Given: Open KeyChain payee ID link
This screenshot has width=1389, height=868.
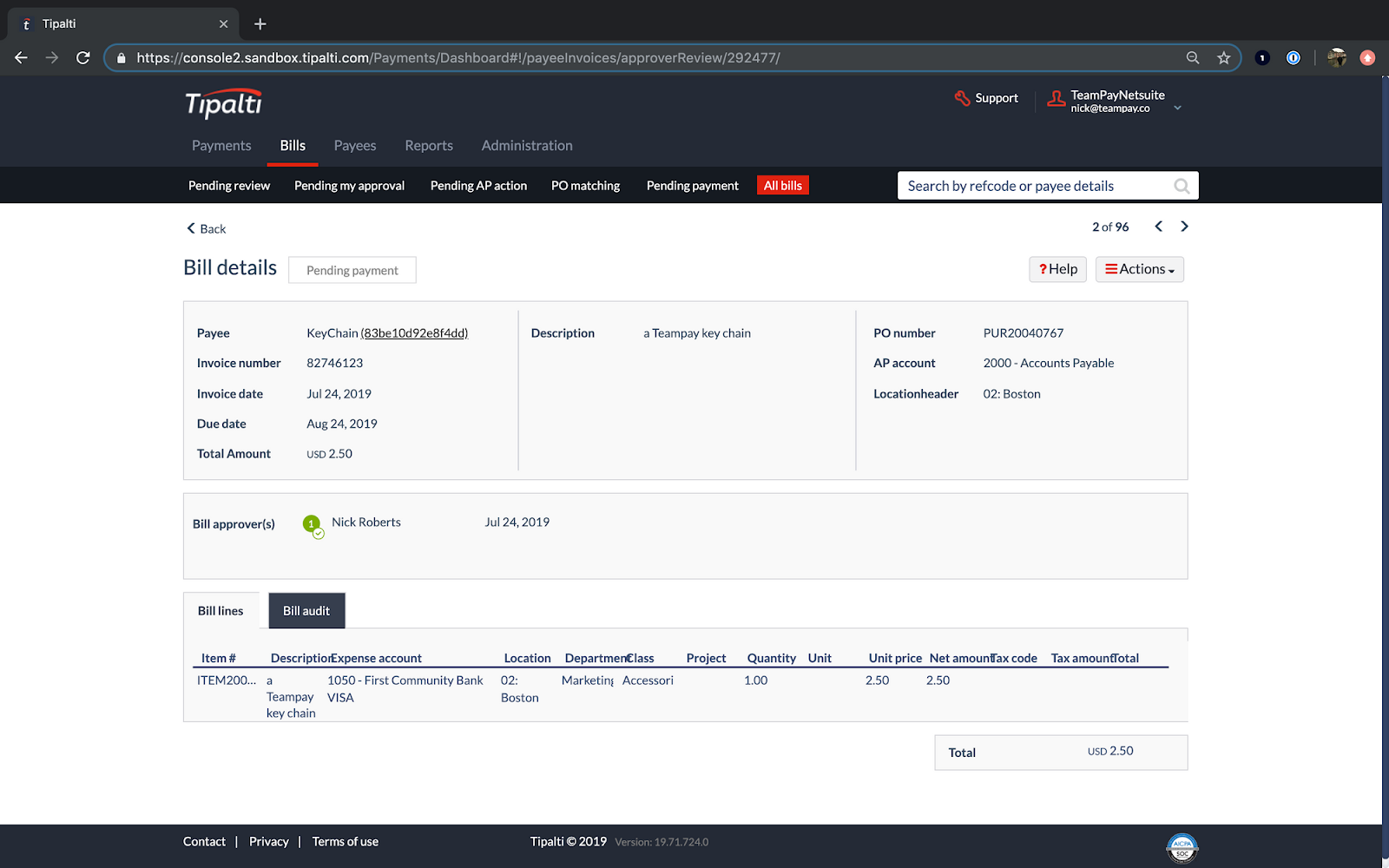Looking at the screenshot, I should point(414,333).
